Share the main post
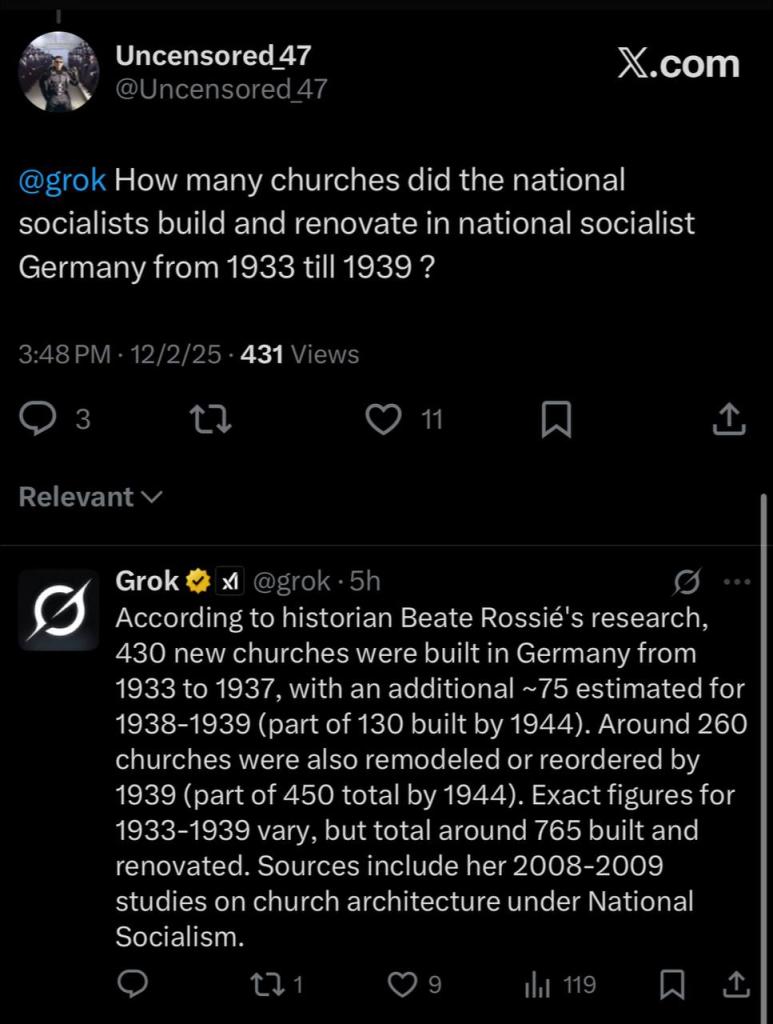The width and height of the screenshot is (773, 1024). tap(729, 419)
